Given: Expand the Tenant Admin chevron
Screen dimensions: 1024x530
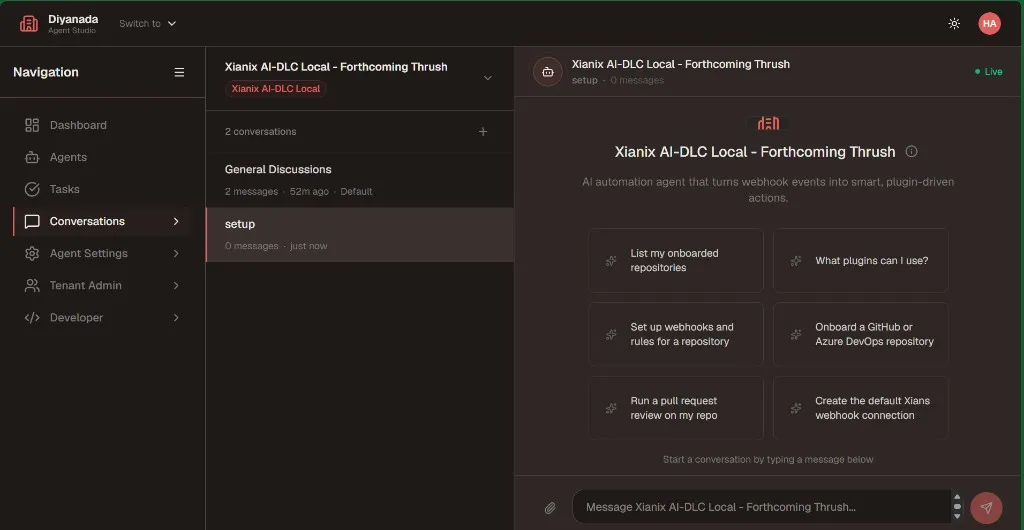Looking at the screenshot, I should tap(176, 285).
